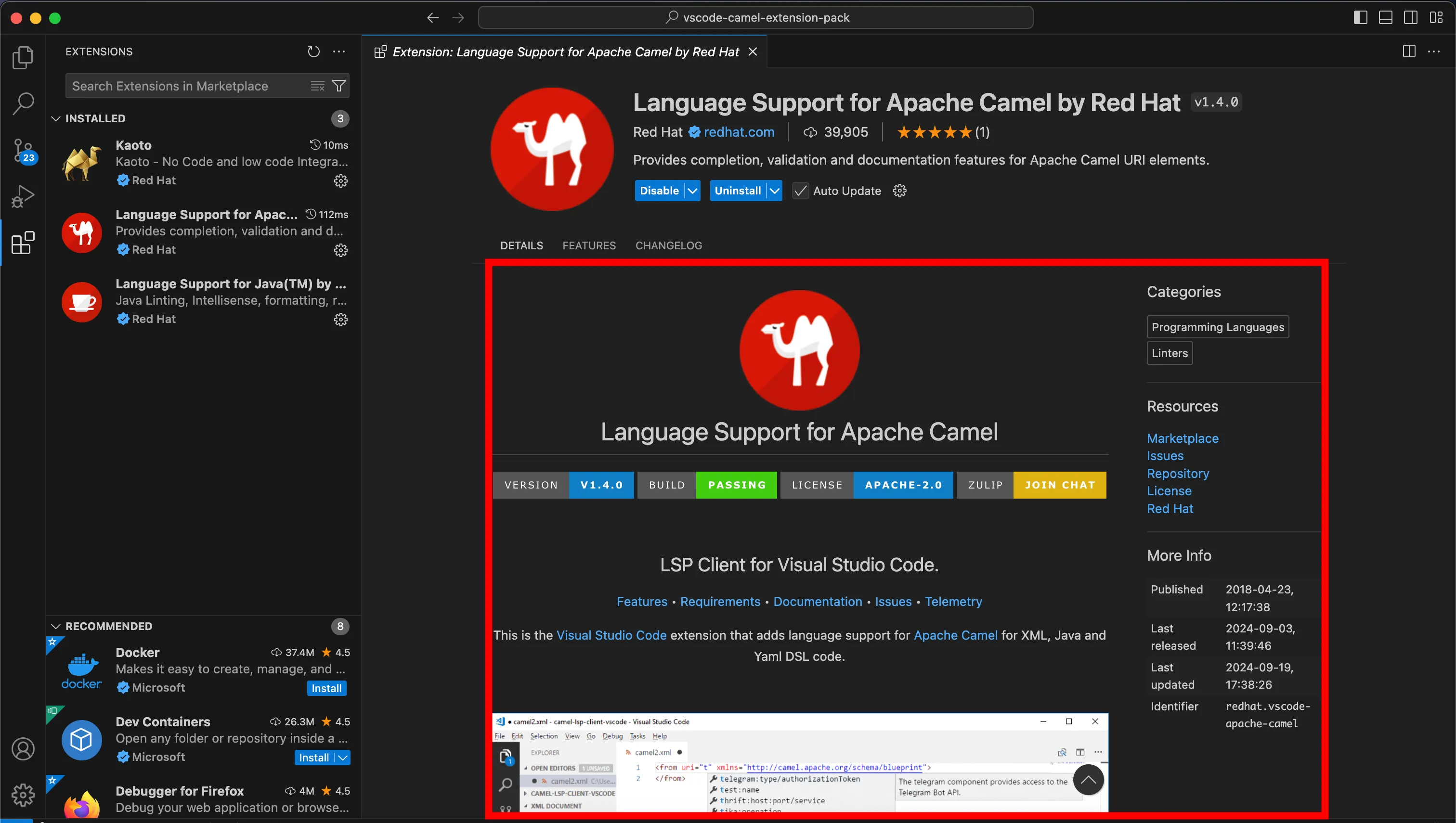
Task: Select the Kaoto extension entry
Action: coord(204,163)
